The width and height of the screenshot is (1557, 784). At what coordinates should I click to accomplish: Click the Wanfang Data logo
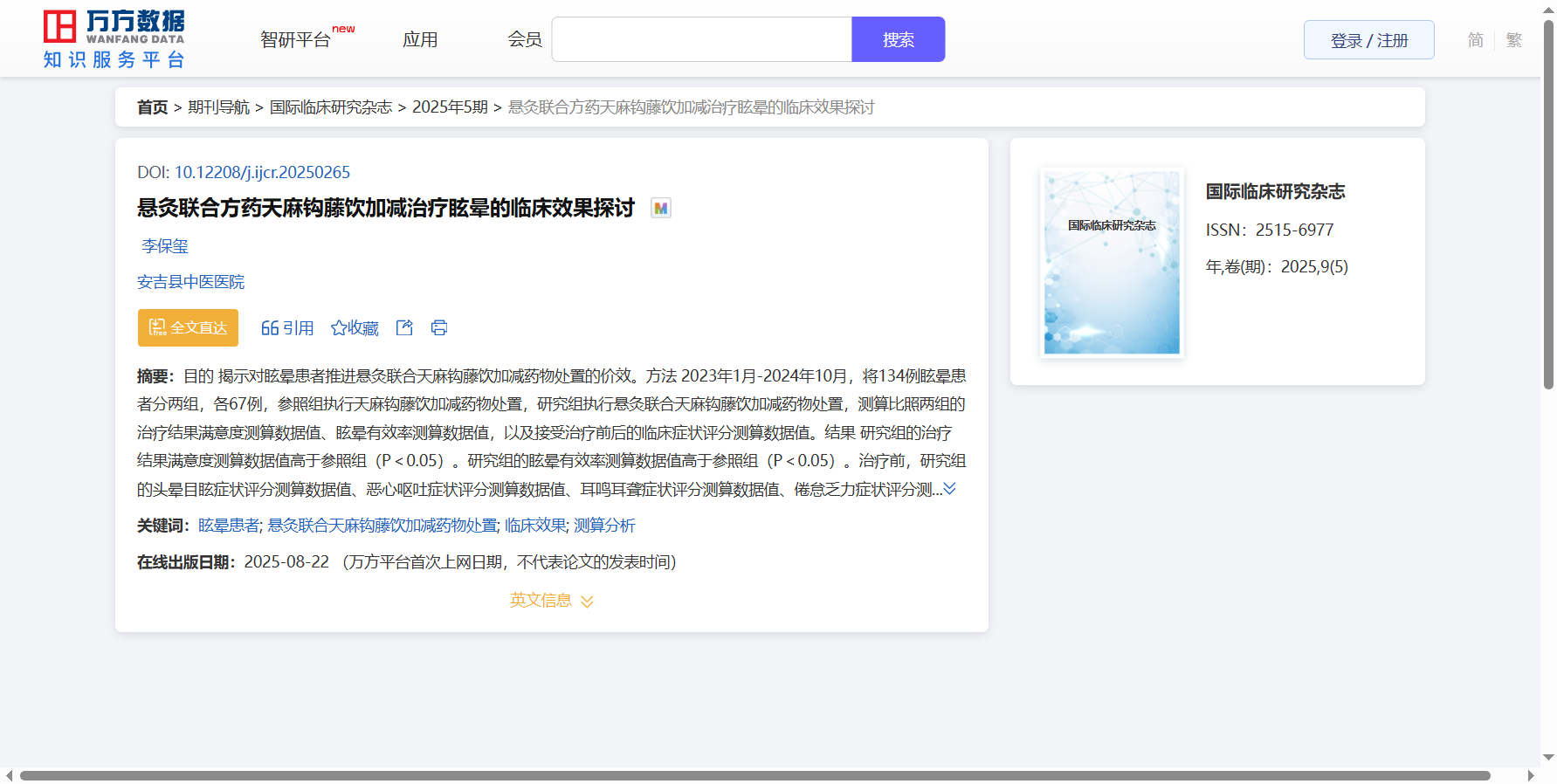(114, 39)
